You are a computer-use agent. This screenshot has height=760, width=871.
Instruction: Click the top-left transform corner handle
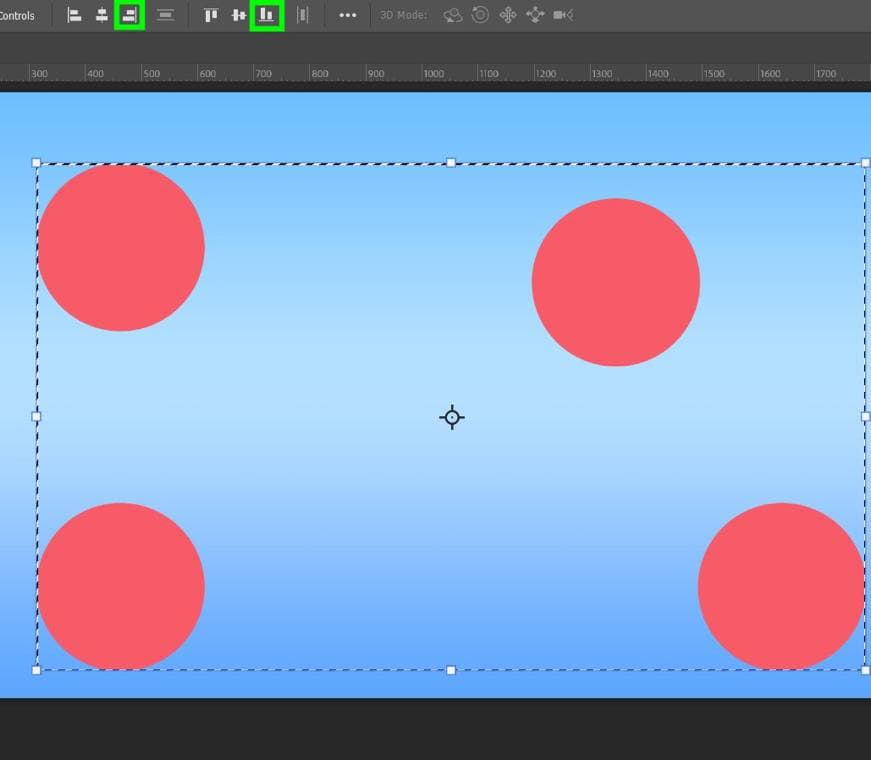(x=37, y=162)
